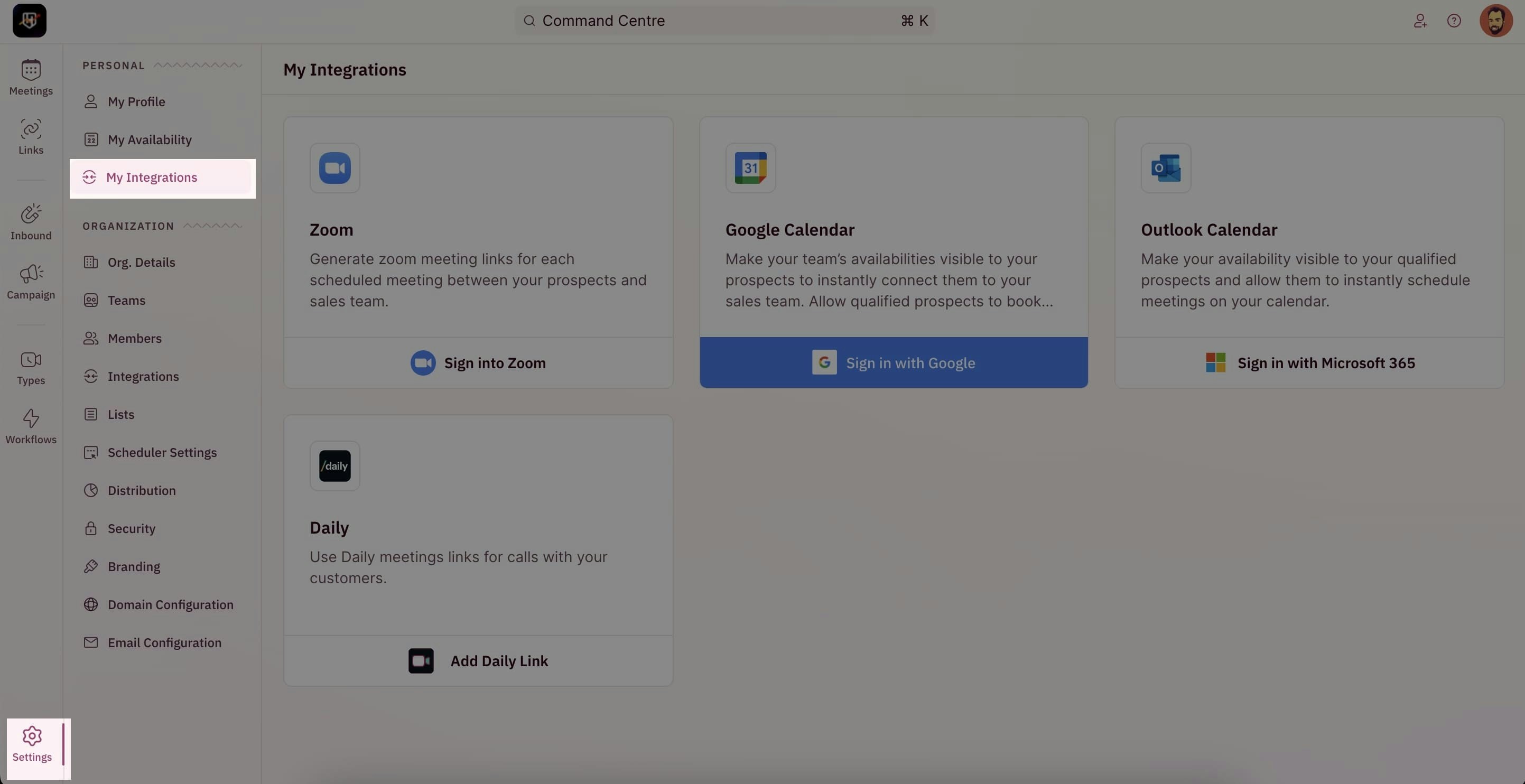The image size is (1525, 784).
Task: Click the search magnifier in Command Centre
Action: (529, 21)
